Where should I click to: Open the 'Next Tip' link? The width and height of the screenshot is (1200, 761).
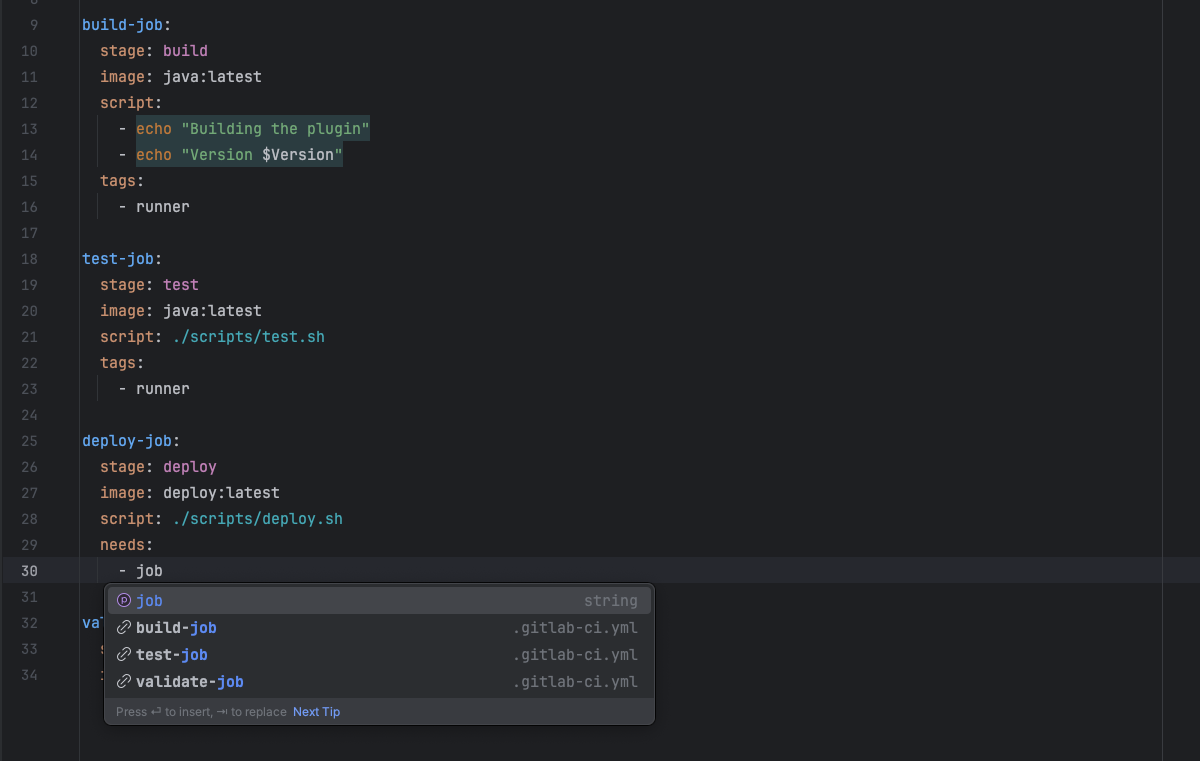pos(316,712)
